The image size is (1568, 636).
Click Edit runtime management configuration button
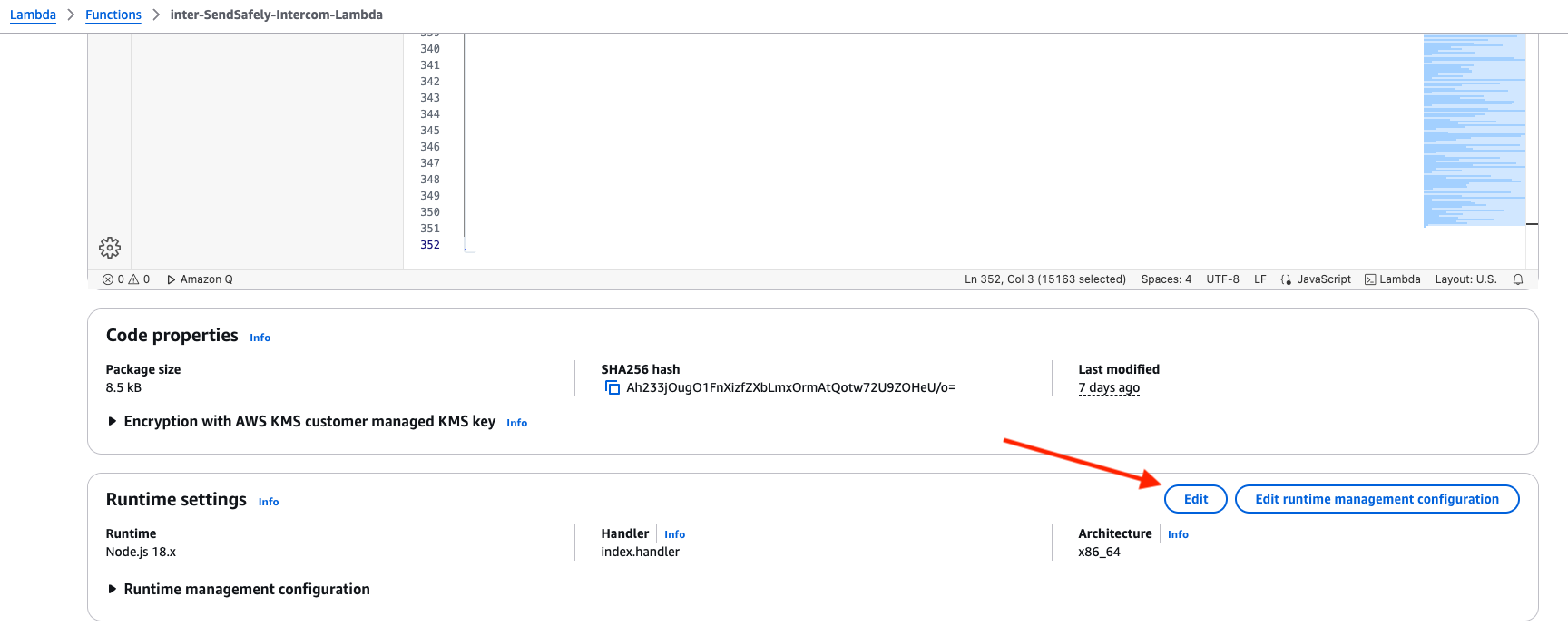1377,499
